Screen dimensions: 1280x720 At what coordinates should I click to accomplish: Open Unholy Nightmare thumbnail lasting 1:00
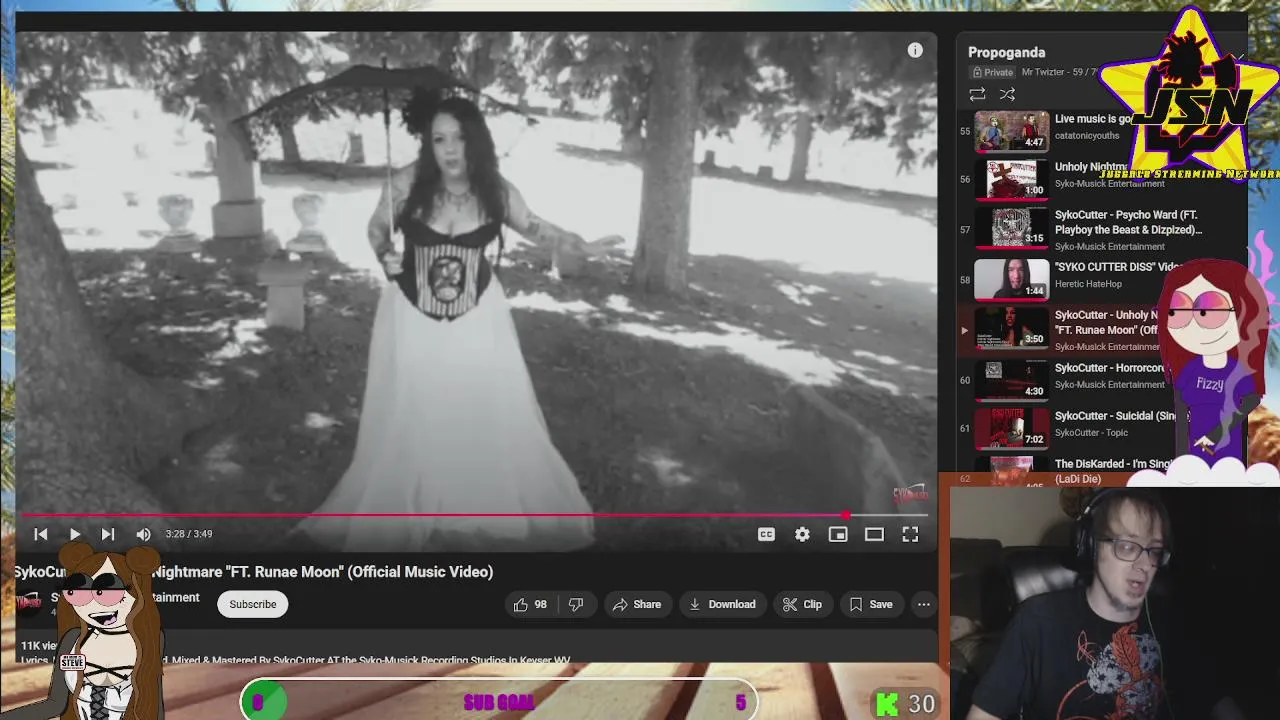point(1012,178)
